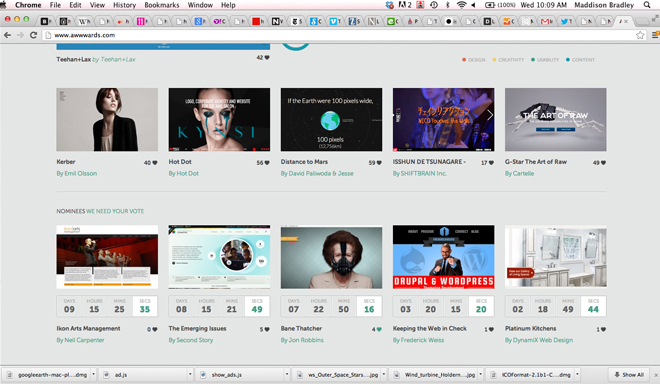Like Kerber using its heart icon

(x=154, y=163)
